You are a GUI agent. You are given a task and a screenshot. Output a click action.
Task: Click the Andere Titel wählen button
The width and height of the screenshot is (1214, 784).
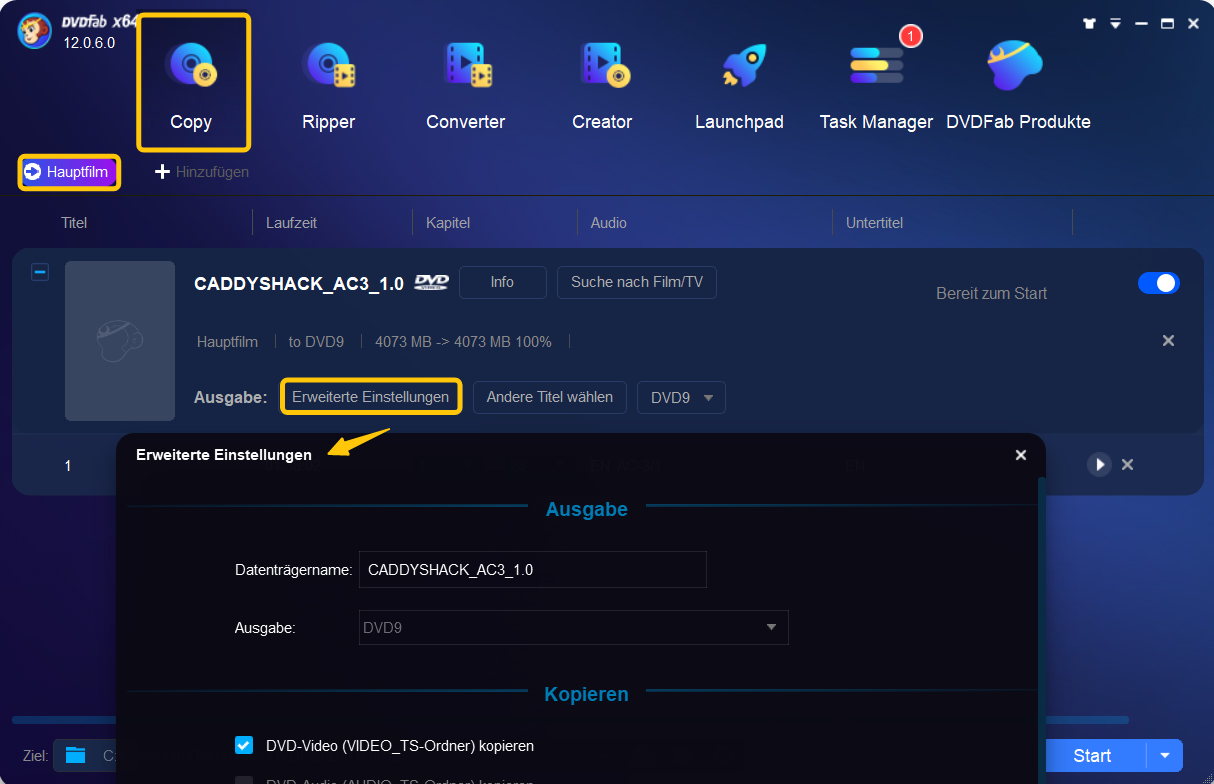[549, 397]
